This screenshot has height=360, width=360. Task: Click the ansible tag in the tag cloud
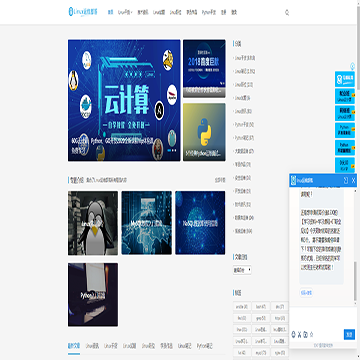point(242,307)
